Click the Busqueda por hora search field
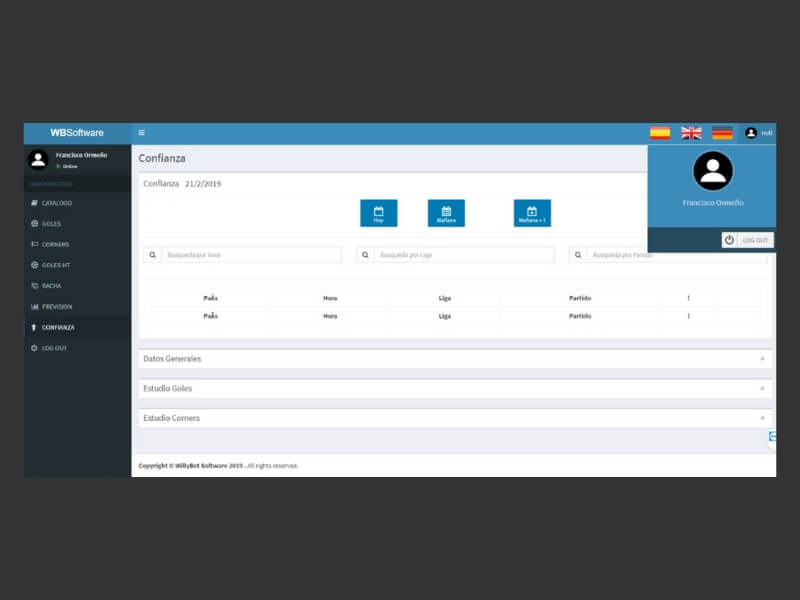Image resolution: width=800 pixels, height=600 pixels. pos(251,255)
